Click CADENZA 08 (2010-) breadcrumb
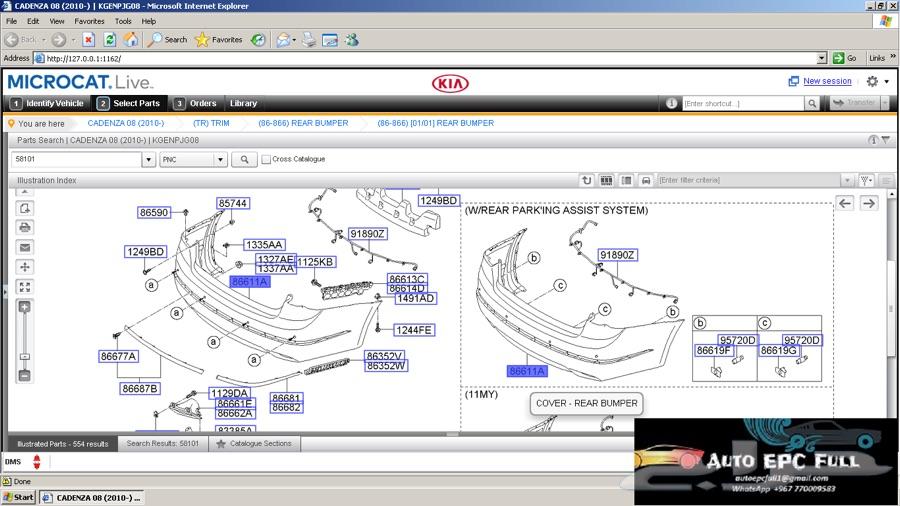 coord(126,123)
